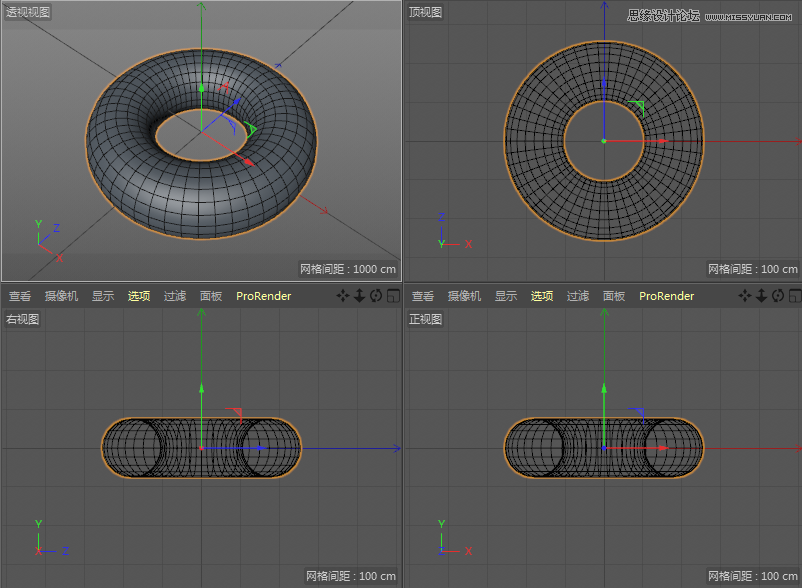
Task: Select the red X-axis arrow tip in the top view (顶视图)
Action: click(x=663, y=141)
